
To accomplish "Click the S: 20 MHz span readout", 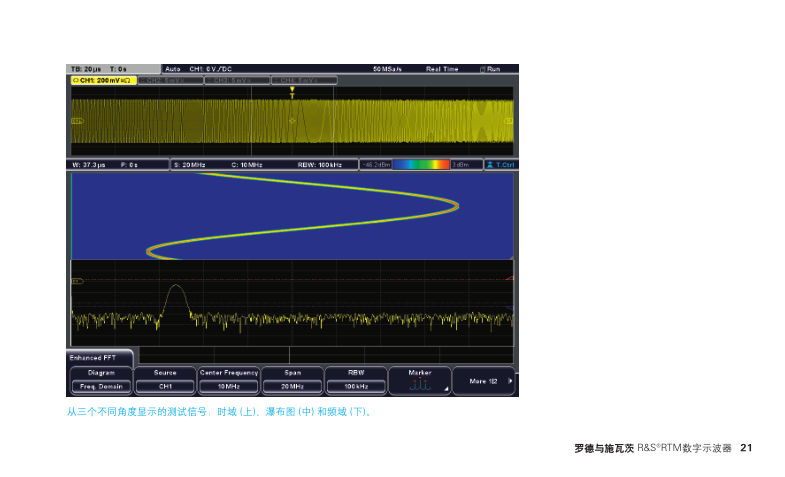I will click(x=189, y=165).
